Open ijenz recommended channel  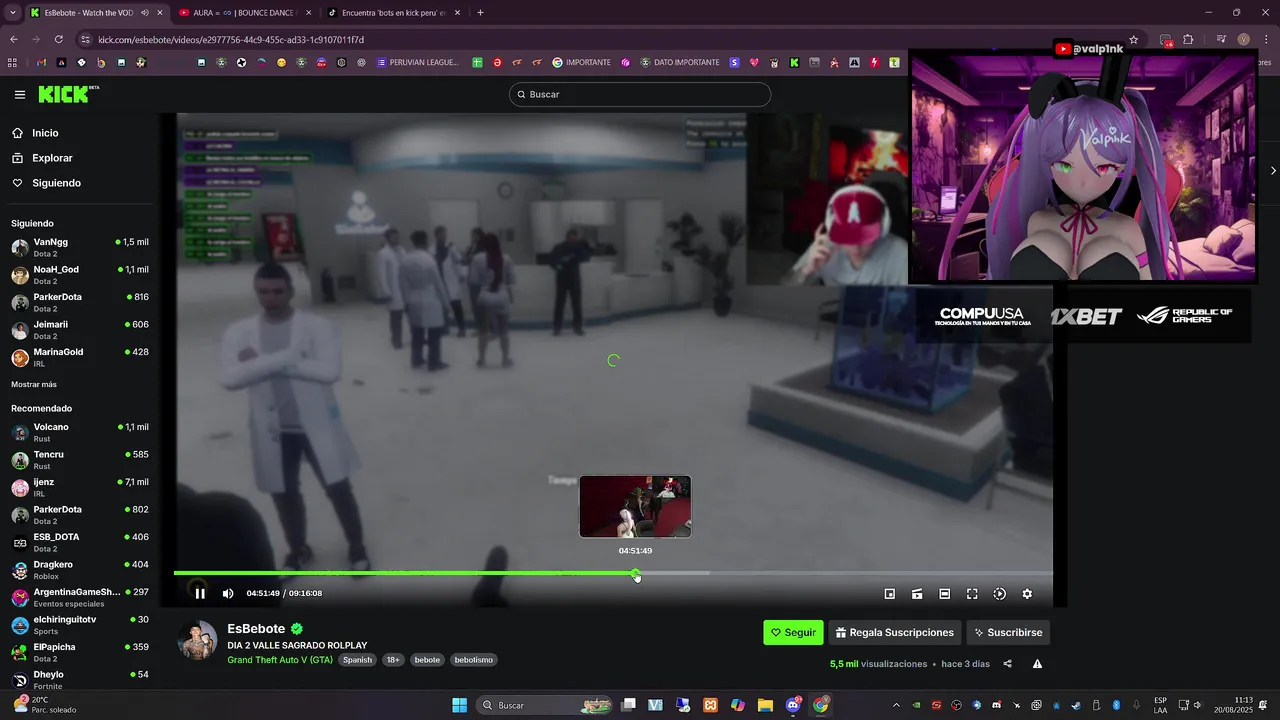coord(80,487)
